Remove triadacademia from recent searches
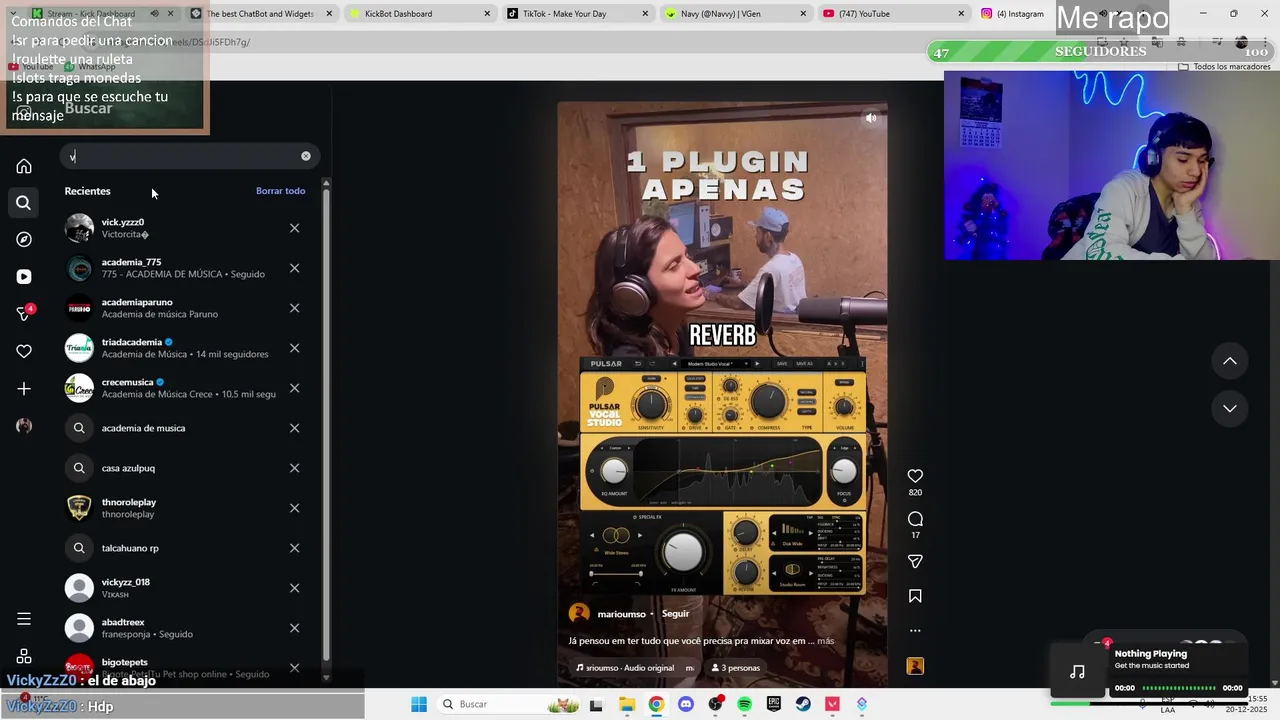Screen dimensions: 1280x720 coord(294,348)
